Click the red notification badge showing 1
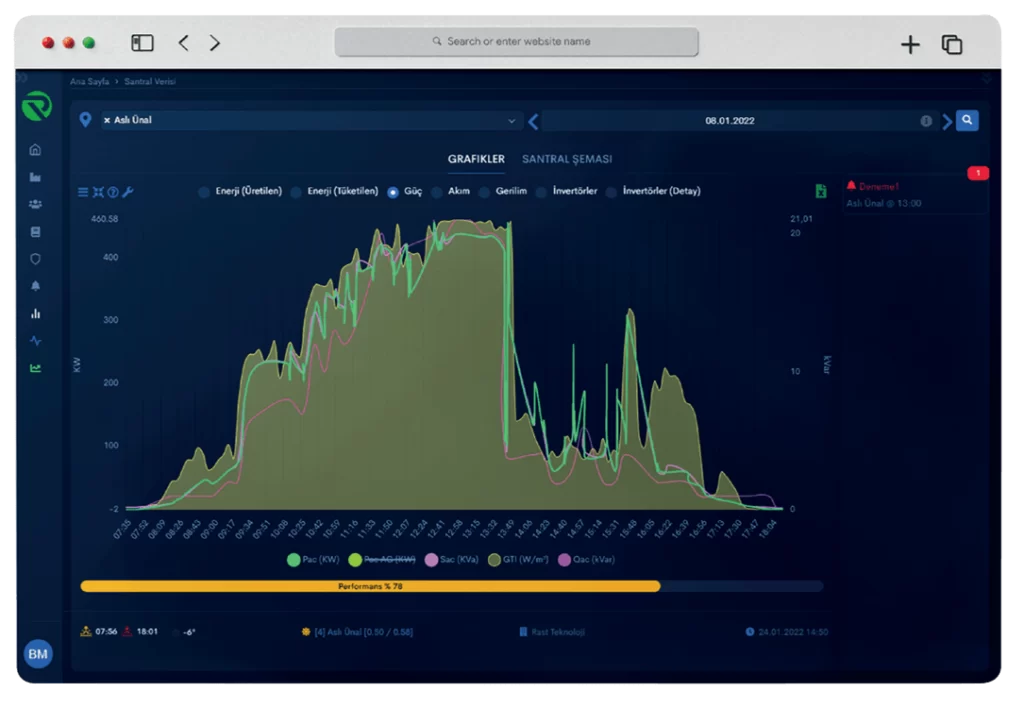The width and height of the screenshot is (1024, 708). coord(978,173)
